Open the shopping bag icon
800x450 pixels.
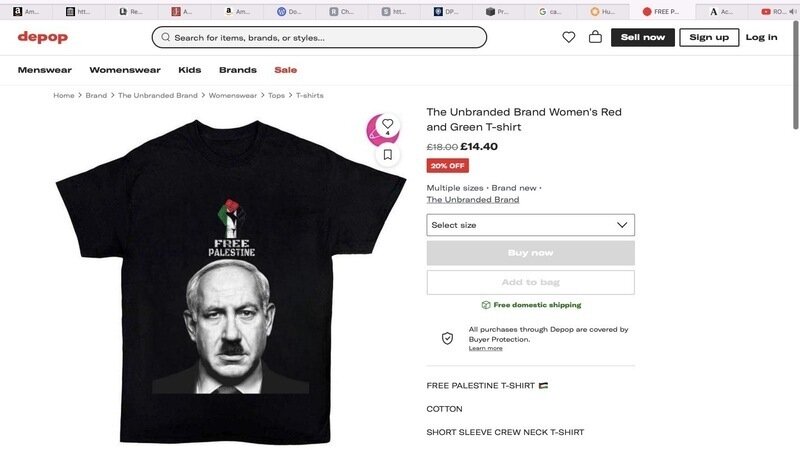[595, 37]
